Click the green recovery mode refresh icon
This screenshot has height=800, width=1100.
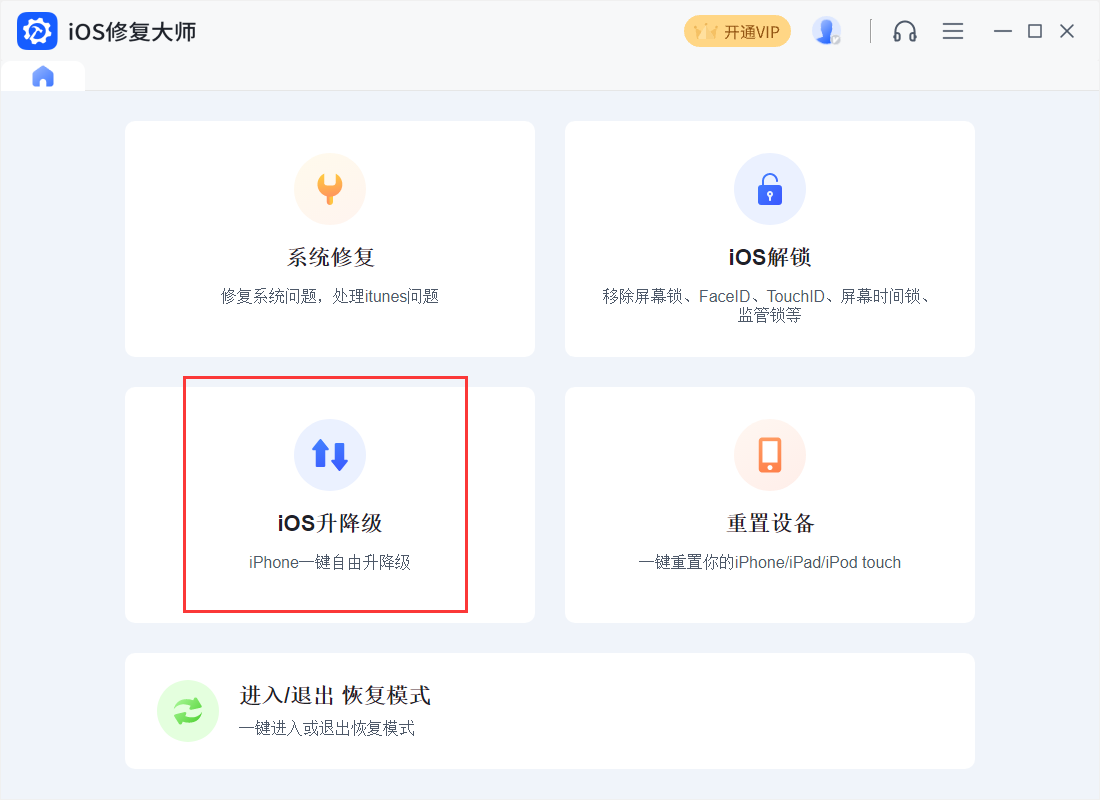[x=188, y=711]
